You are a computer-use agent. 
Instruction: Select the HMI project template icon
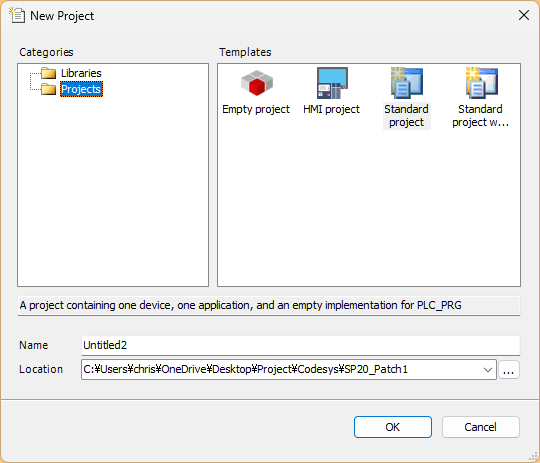click(x=332, y=83)
